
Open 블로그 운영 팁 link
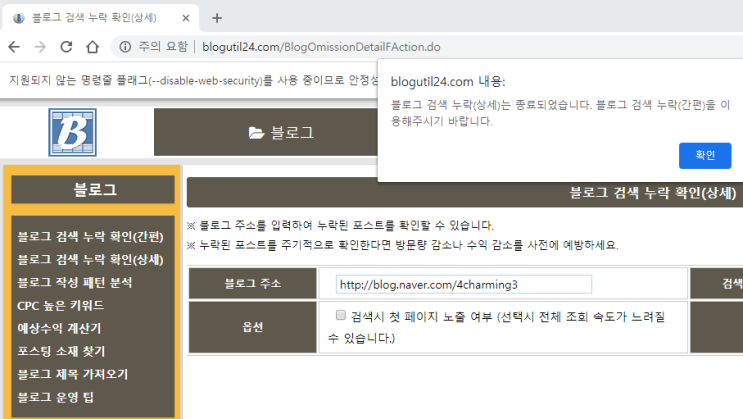tap(55, 397)
